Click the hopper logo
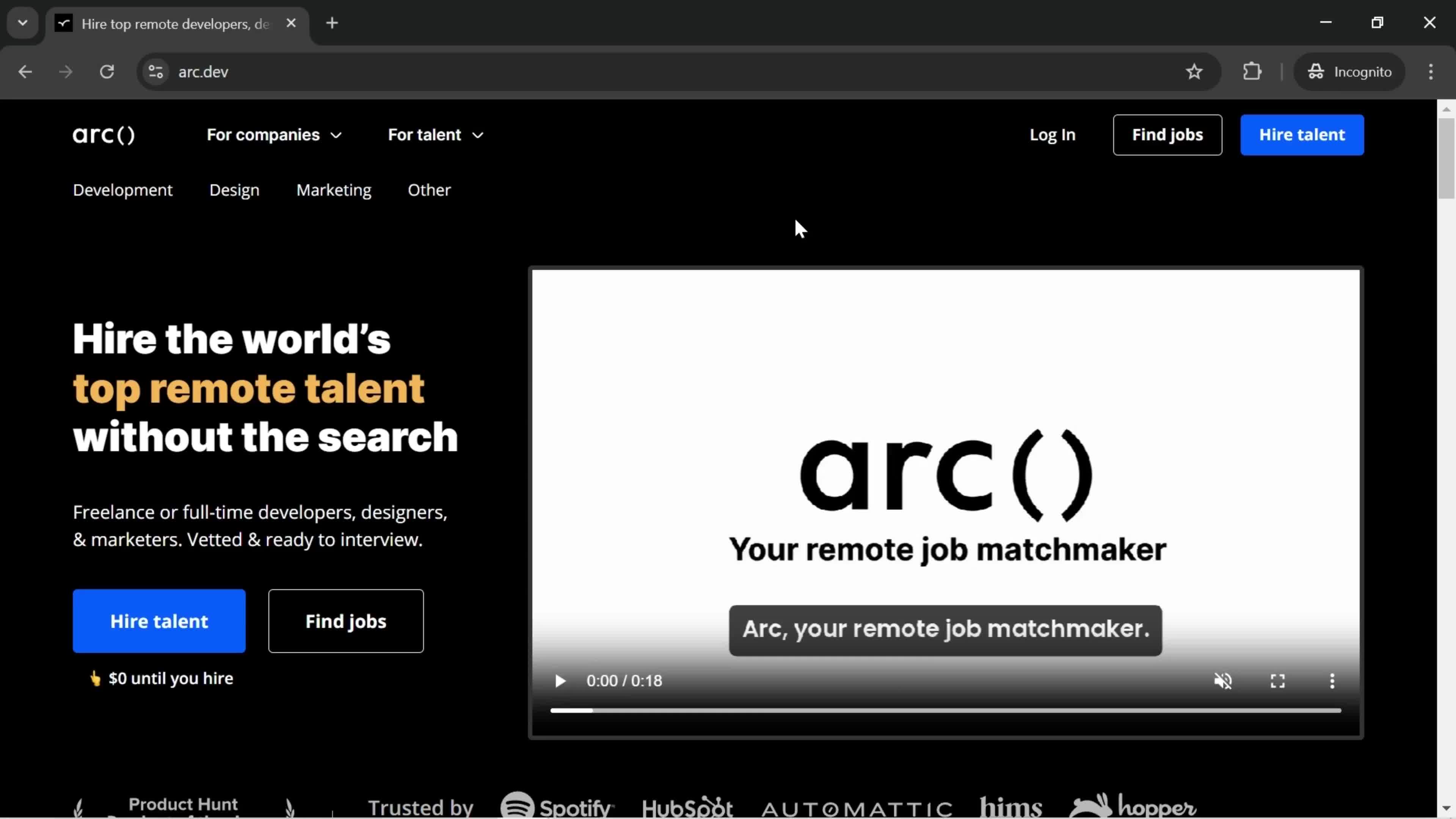The height and width of the screenshot is (819, 1456). 1132,806
